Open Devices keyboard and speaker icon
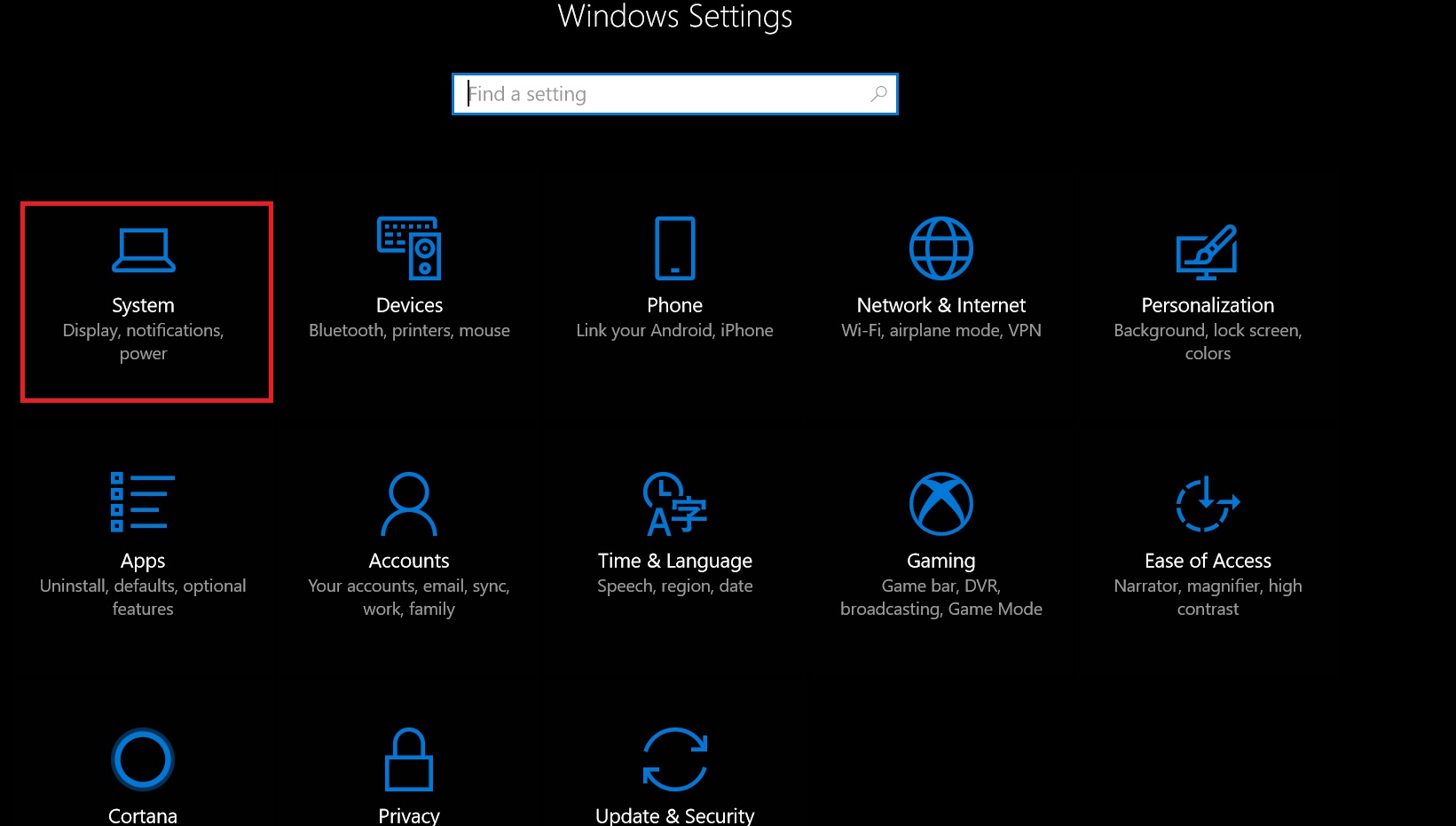This screenshot has height=826, width=1456. 409,248
